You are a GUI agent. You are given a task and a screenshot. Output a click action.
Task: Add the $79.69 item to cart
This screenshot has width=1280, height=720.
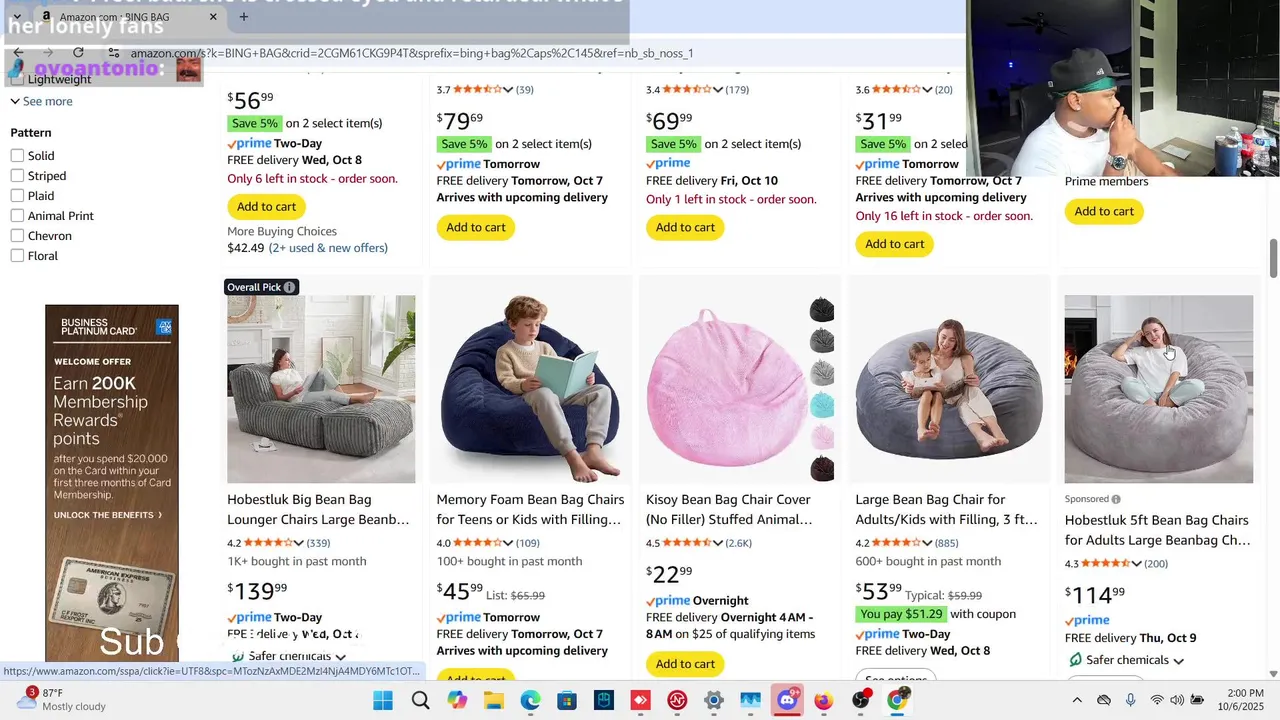click(476, 227)
